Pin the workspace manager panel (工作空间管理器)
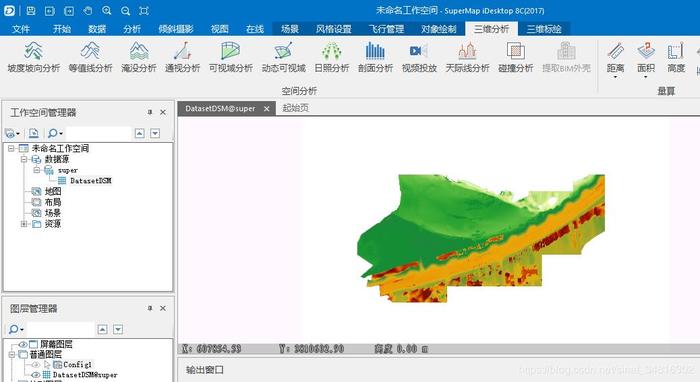700x382 pixels. [x=150, y=112]
